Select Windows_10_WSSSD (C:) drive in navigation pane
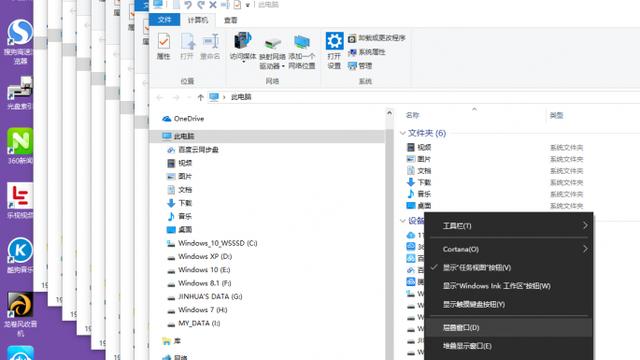Image resolution: width=640 pixels, height=360 pixels. point(212,243)
